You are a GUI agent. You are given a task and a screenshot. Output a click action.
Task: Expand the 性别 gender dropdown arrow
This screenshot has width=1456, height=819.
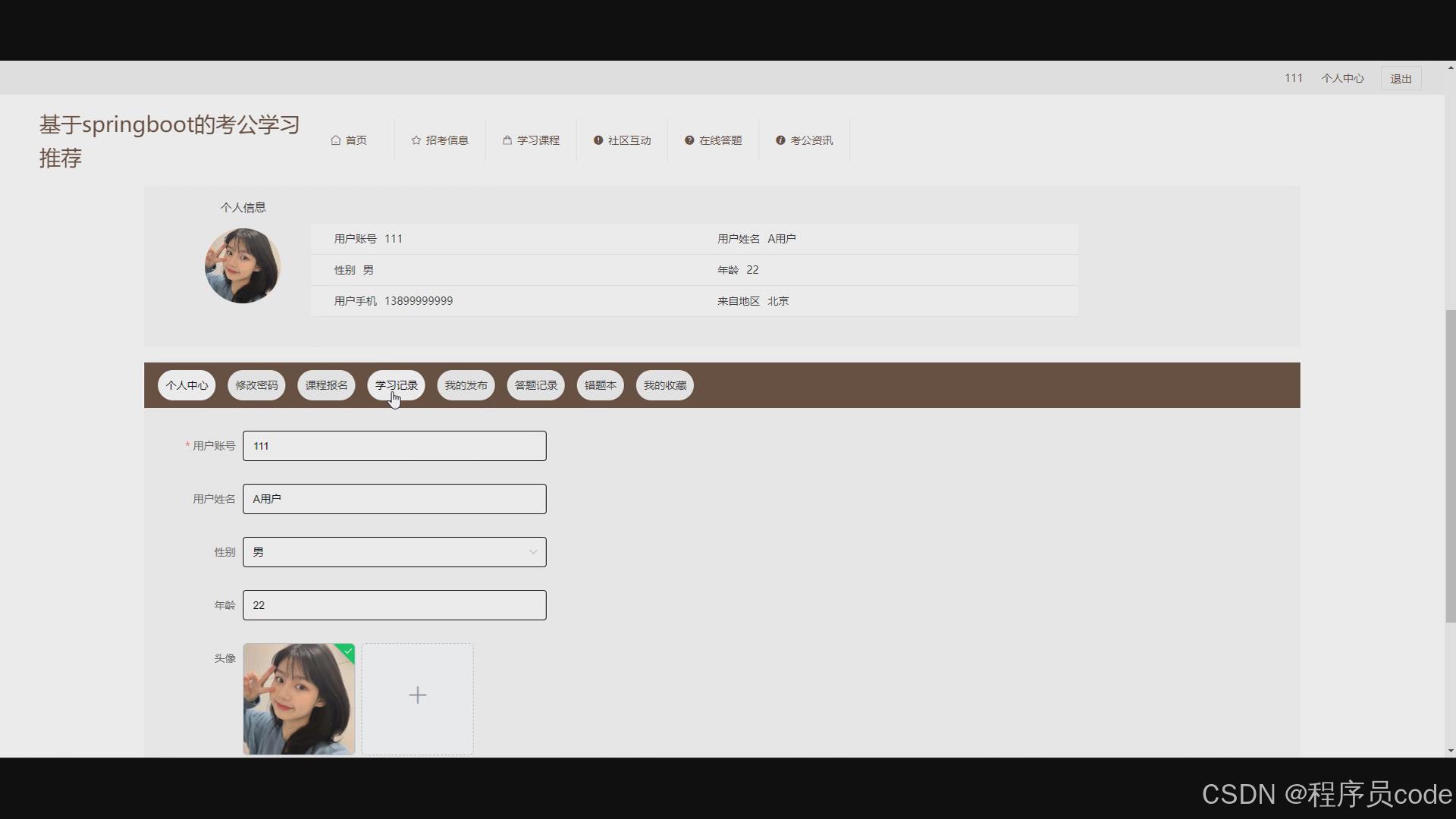point(532,552)
